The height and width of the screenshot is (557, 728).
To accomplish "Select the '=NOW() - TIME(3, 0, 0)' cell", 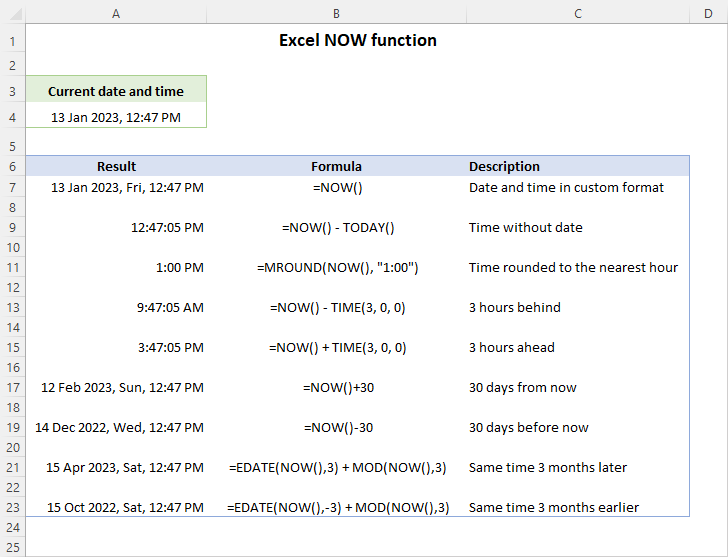I will [337, 307].
